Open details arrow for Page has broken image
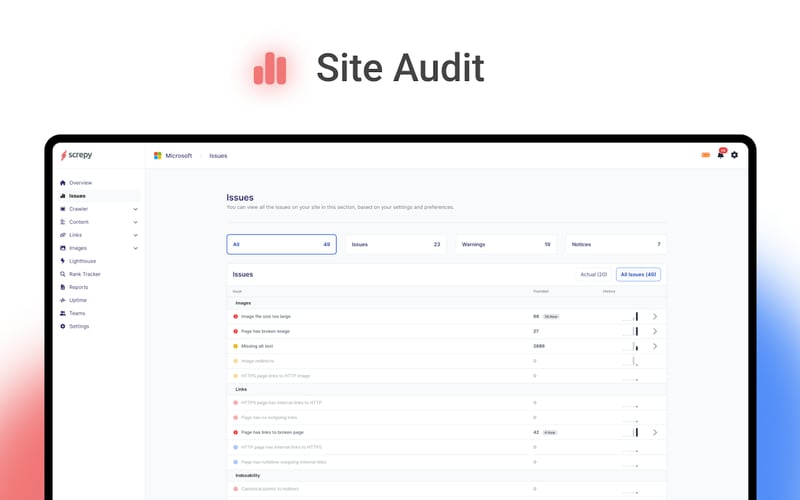This screenshot has width=800, height=500. (x=655, y=331)
